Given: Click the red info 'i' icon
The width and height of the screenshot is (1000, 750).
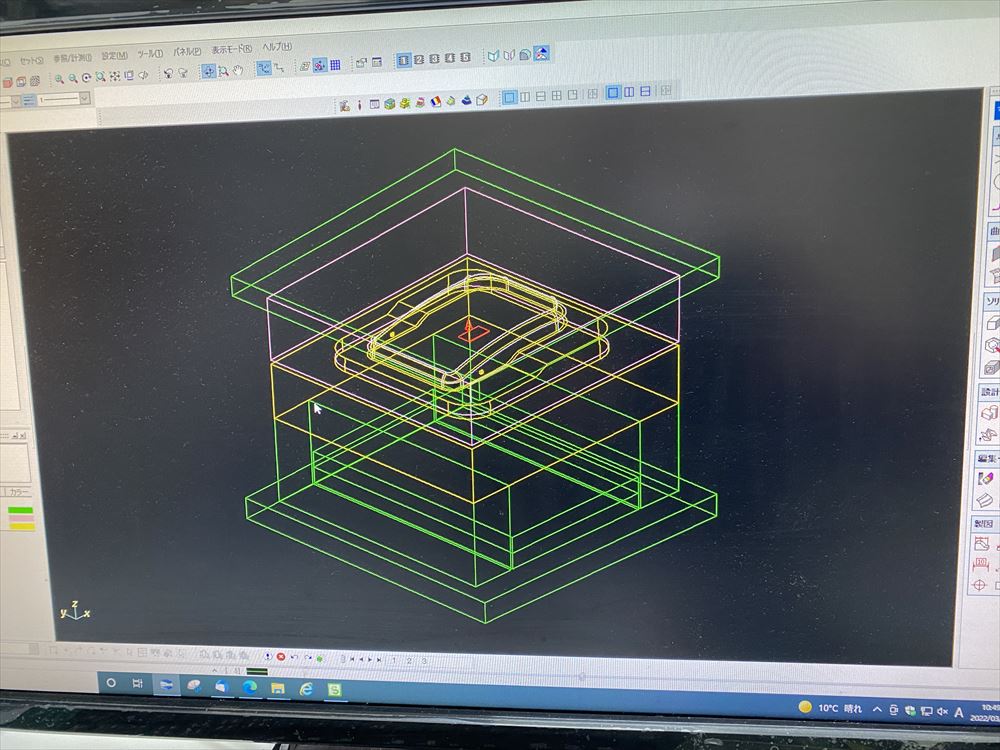Looking at the screenshot, I should pyautogui.click(x=359, y=105).
